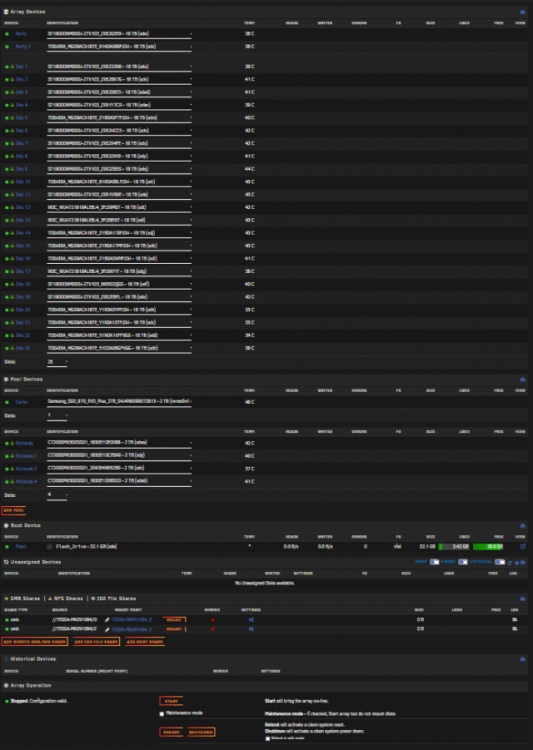Click the lock icon beside Disk 5
This screenshot has height=750, width=533.
click(x=12, y=118)
